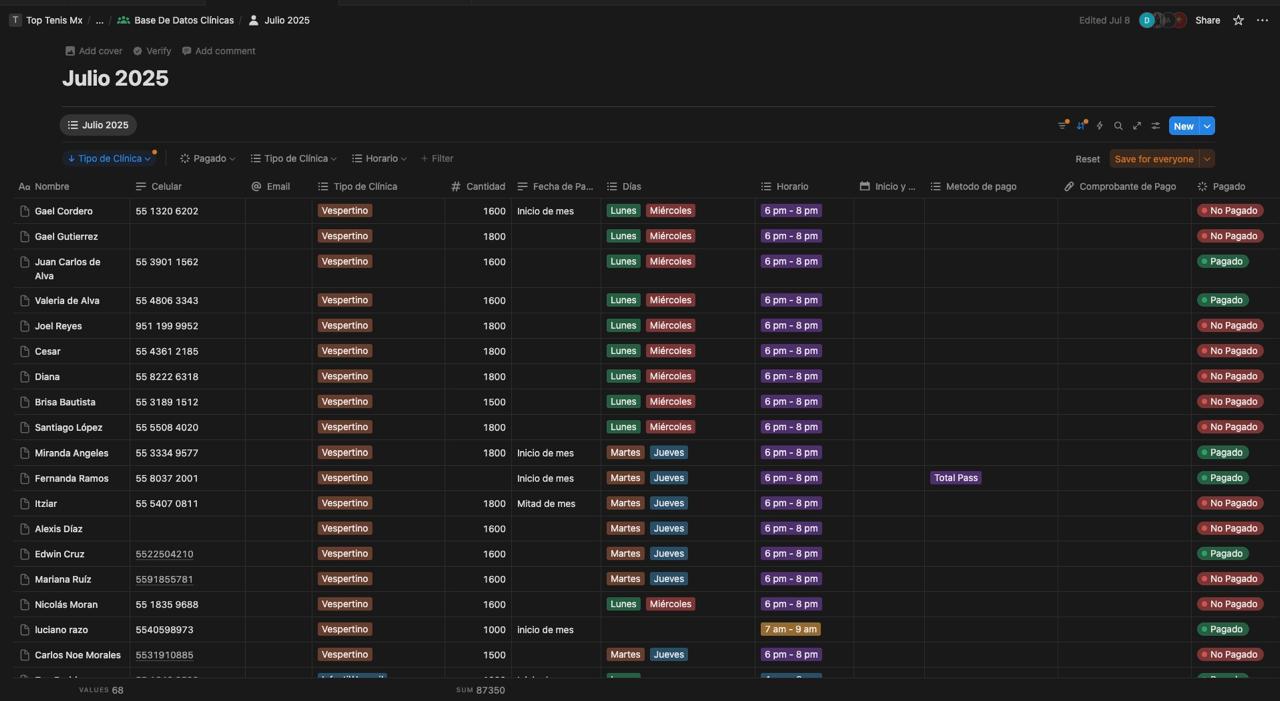Viewport: 1280px width, 701px height.
Task: Go to Base De Datos Clínicas breadcrumb
Action: pos(183,20)
